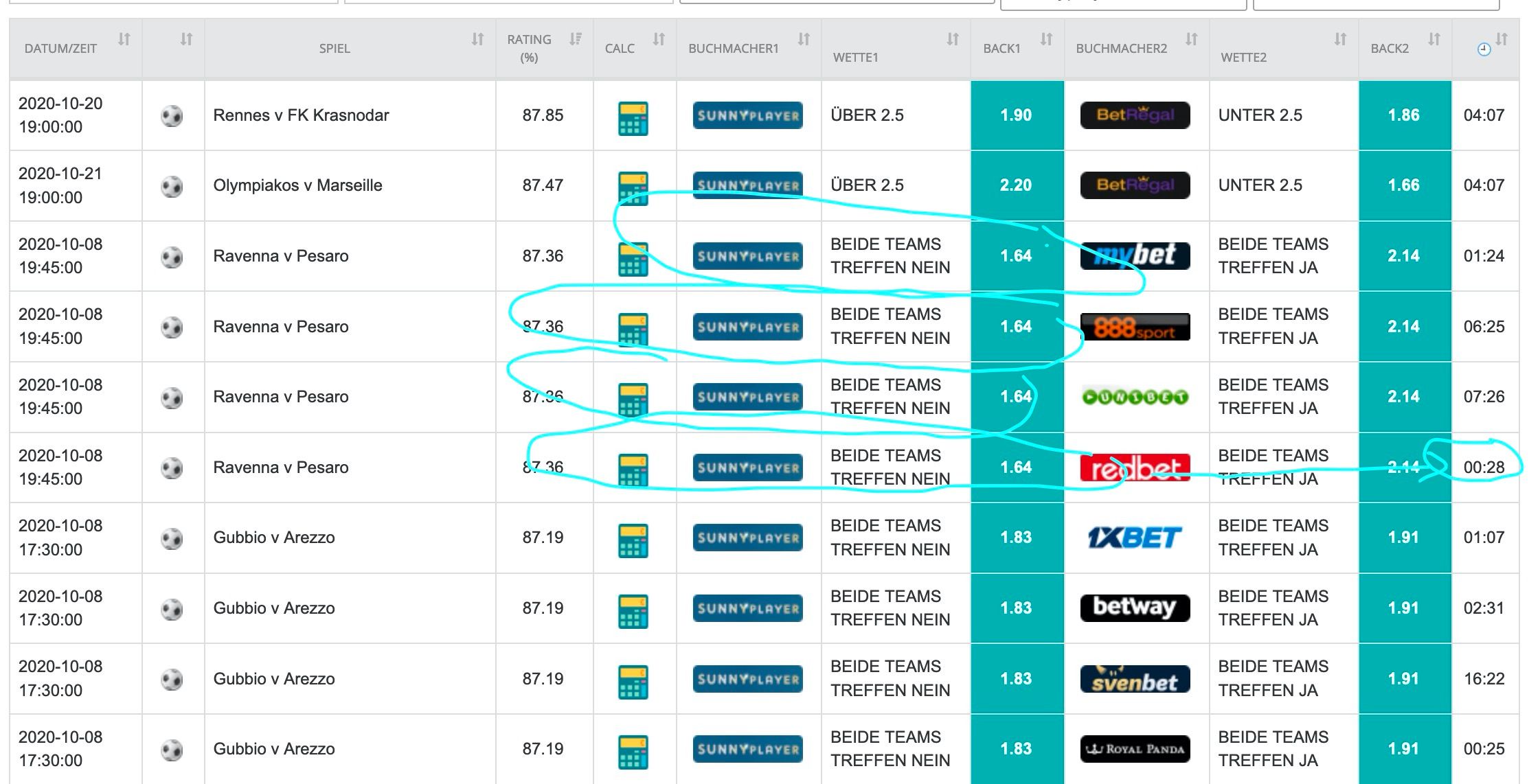Sort table by BACK2 column

click(1434, 39)
